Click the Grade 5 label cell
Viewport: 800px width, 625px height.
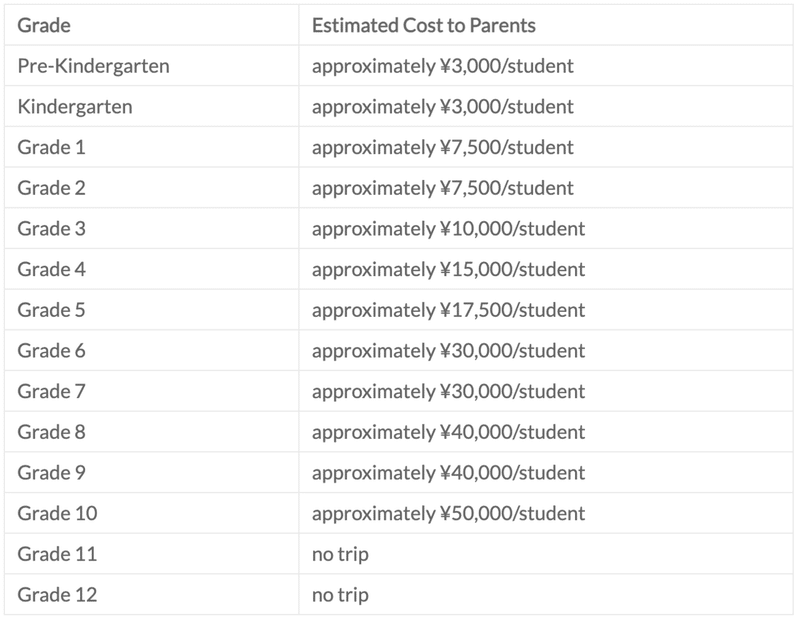tap(52, 310)
